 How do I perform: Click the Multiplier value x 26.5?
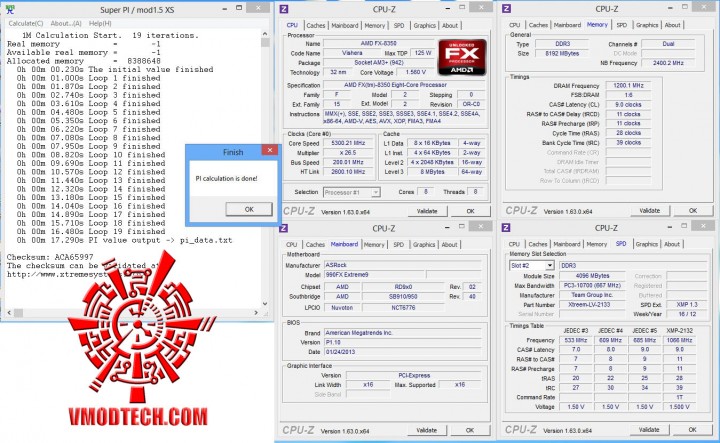(348, 153)
